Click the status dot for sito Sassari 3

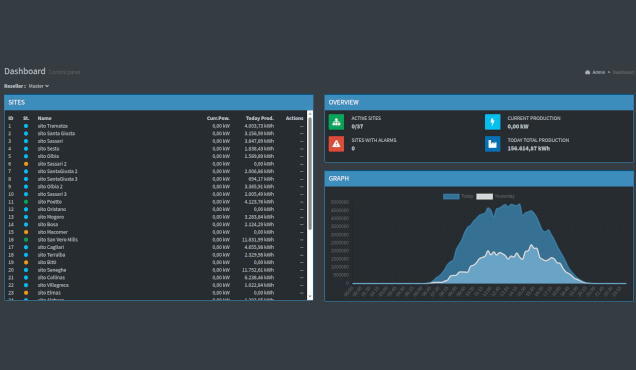[26, 194]
